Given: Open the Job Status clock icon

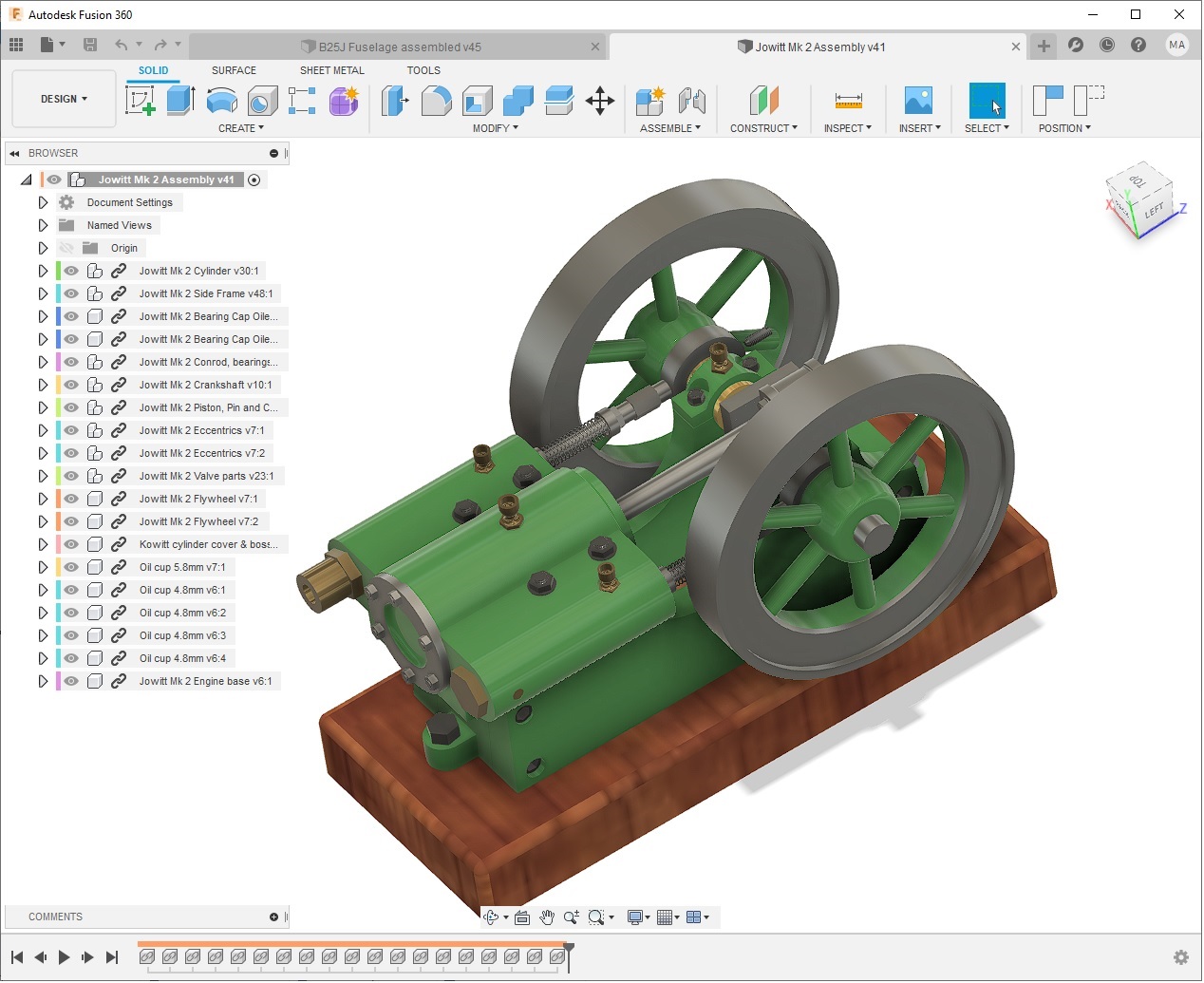Looking at the screenshot, I should (1107, 45).
